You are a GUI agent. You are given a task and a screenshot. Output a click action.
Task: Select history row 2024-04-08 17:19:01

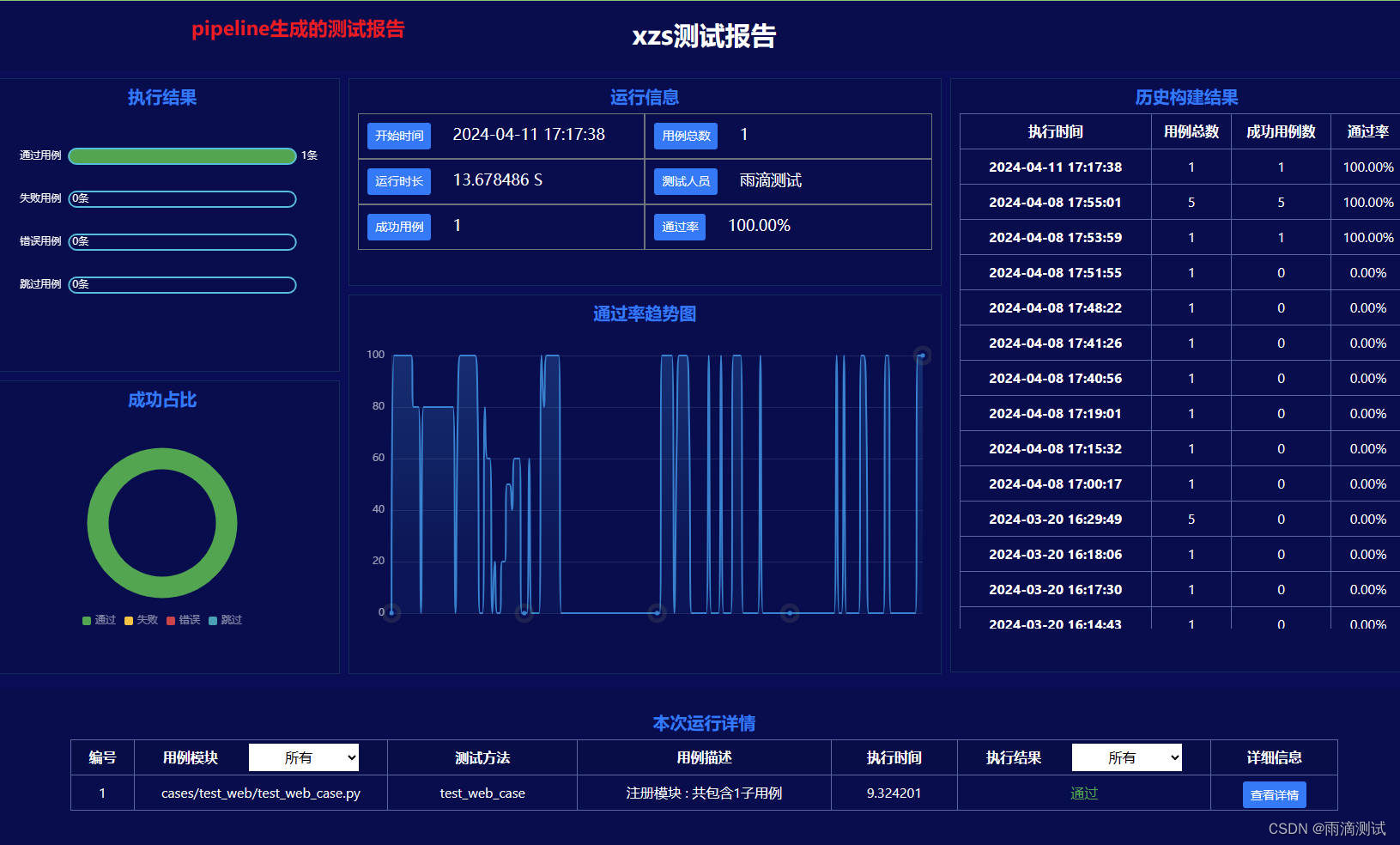[1180, 414]
